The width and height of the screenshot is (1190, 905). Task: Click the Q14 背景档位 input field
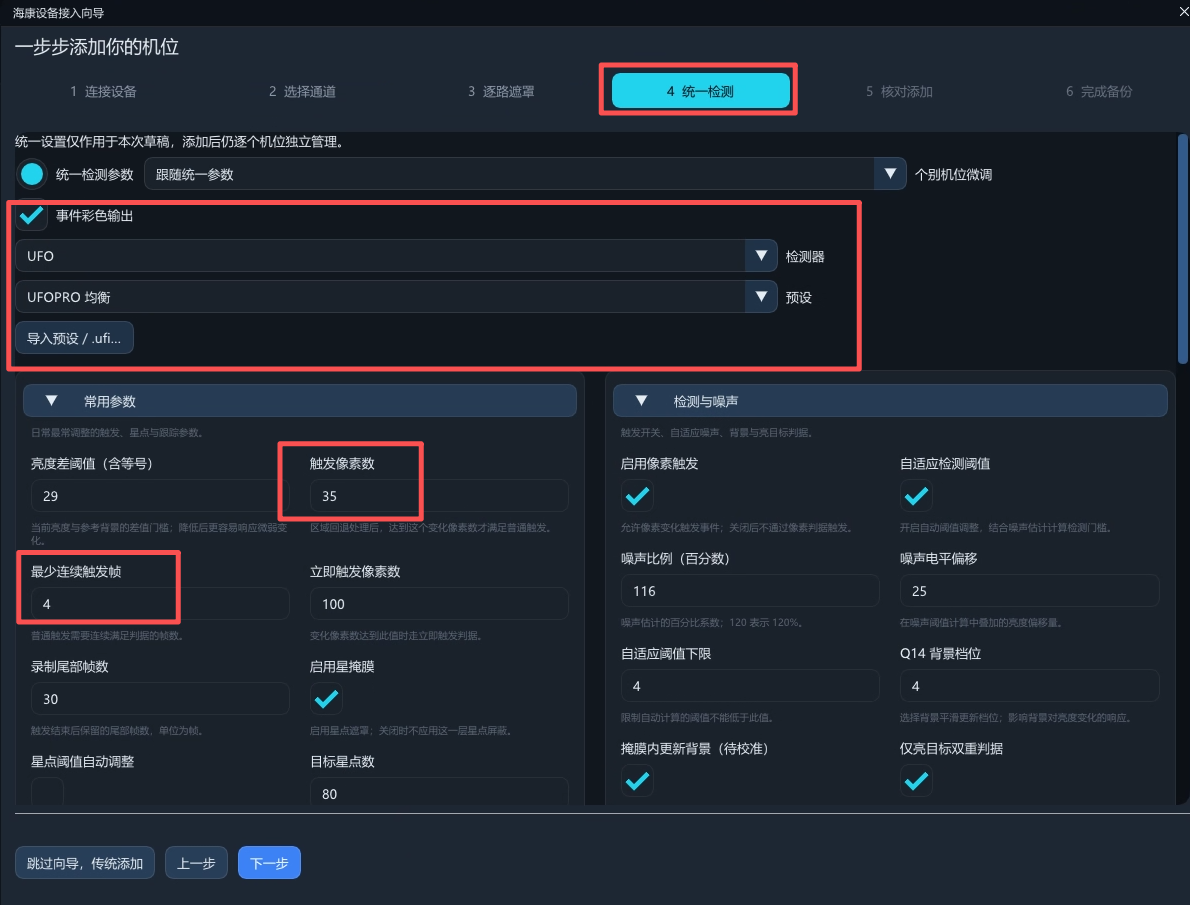coord(1029,686)
